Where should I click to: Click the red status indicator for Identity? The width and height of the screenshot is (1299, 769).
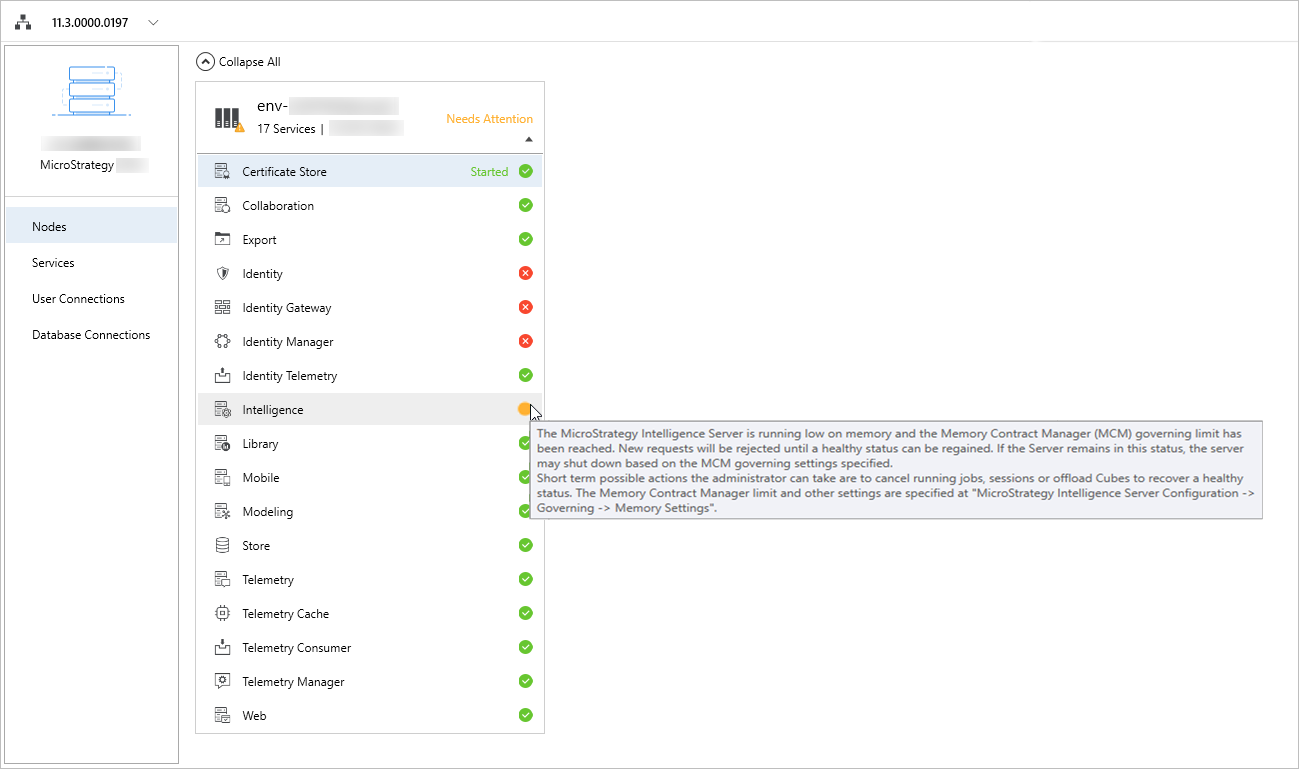(525, 273)
